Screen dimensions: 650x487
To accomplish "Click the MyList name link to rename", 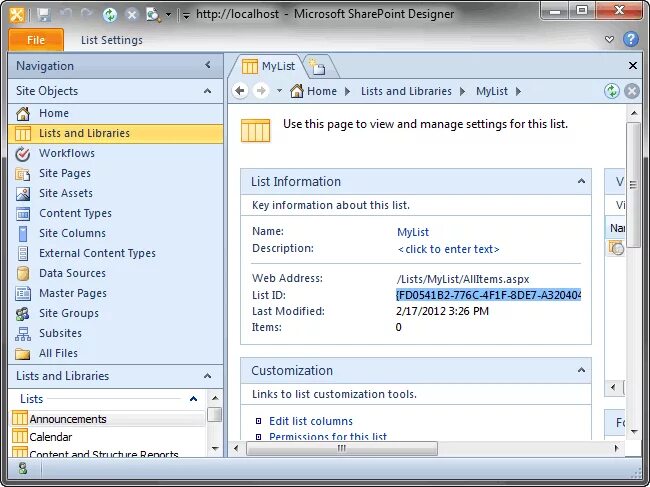I will tap(413, 232).
